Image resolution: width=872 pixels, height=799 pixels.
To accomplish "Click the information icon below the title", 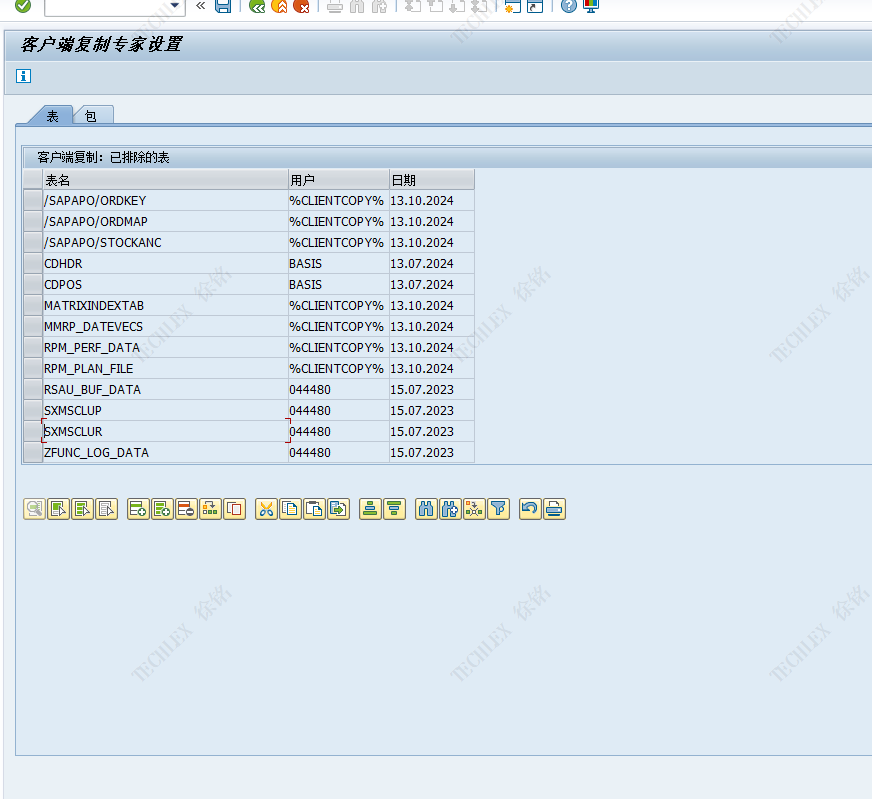I will tap(24, 76).
